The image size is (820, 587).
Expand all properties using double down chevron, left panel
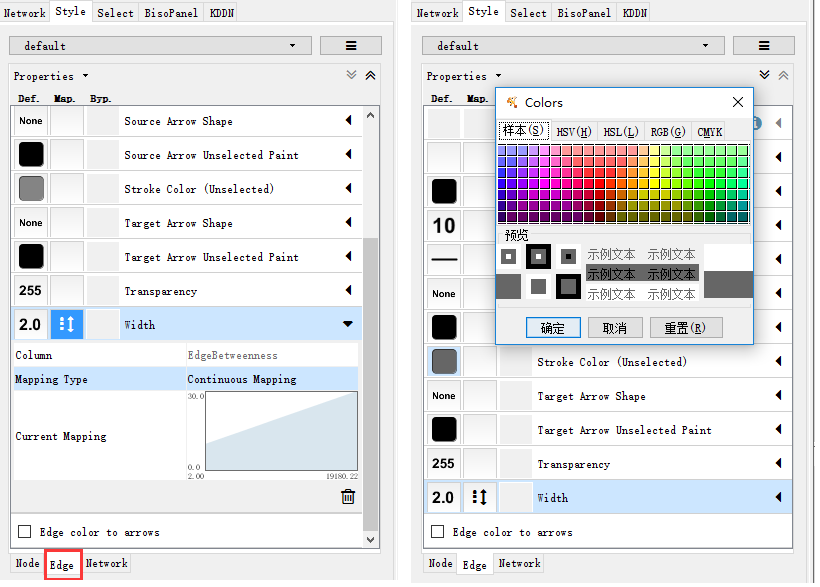tap(351, 75)
